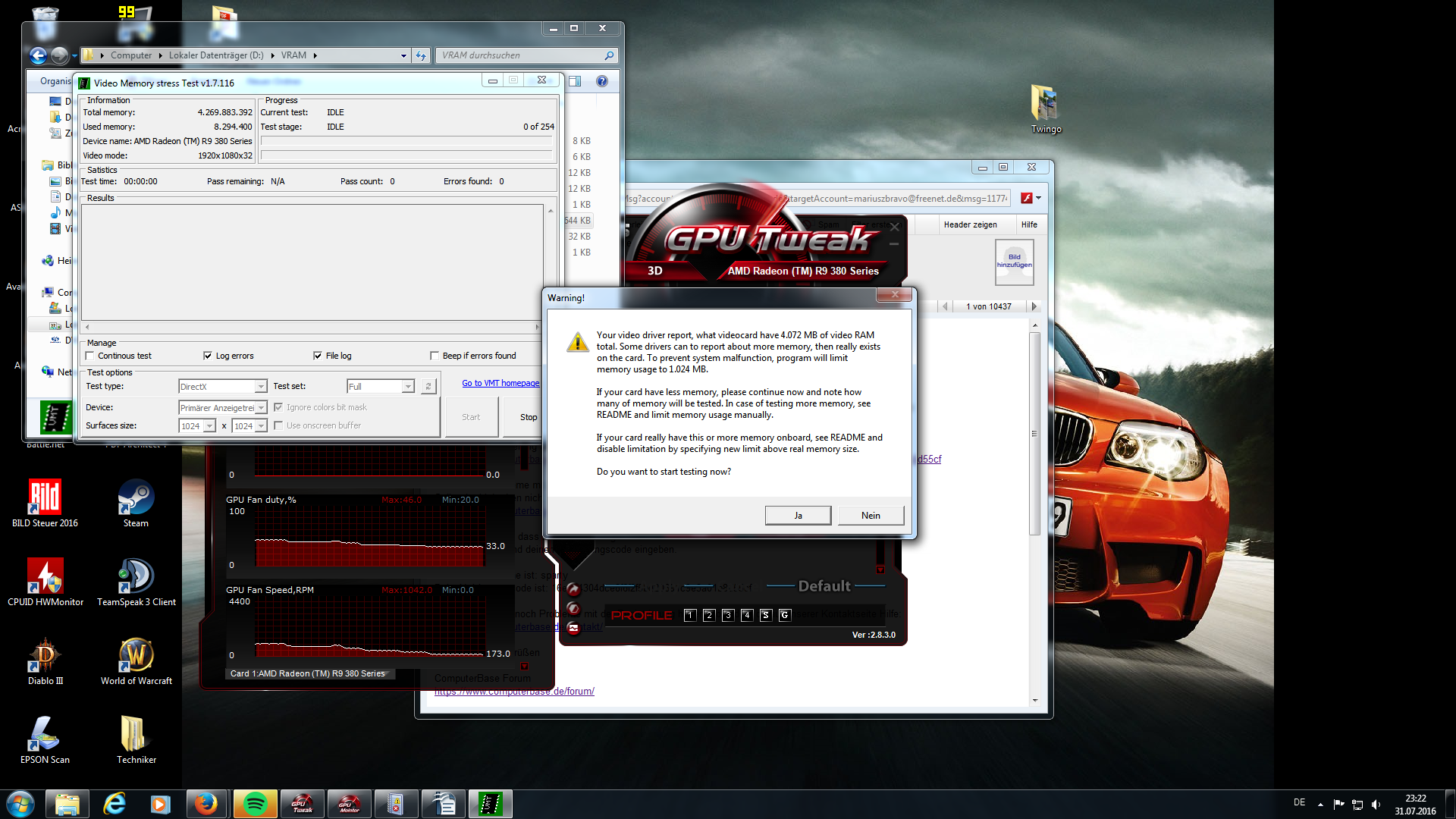Viewport: 1456px width, 819px height.
Task: Open the Device dropdown list
Action: [260, 408]
